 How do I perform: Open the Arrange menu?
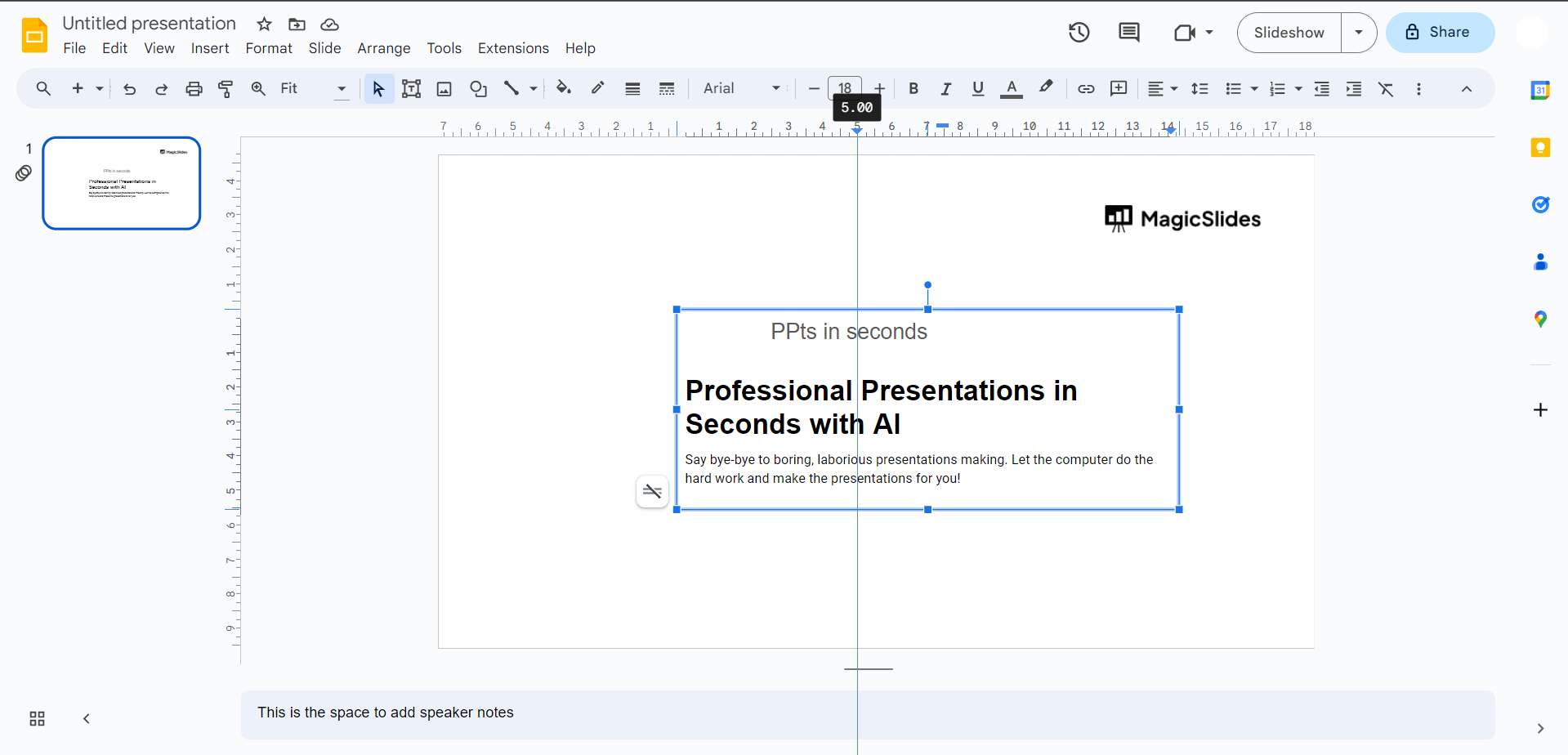383,48
